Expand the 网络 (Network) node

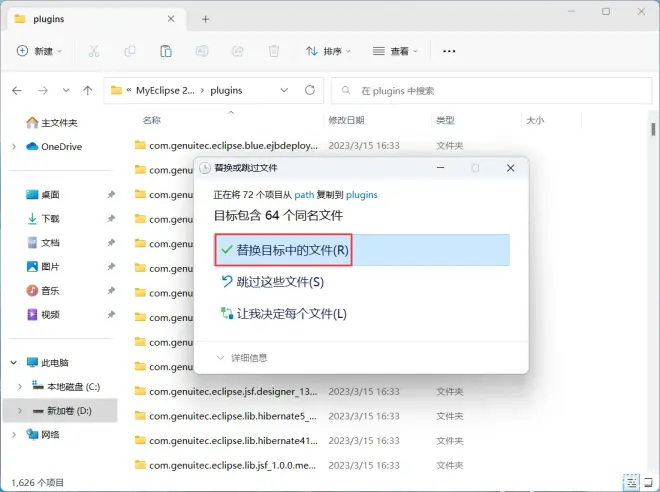tap(14, 434)
